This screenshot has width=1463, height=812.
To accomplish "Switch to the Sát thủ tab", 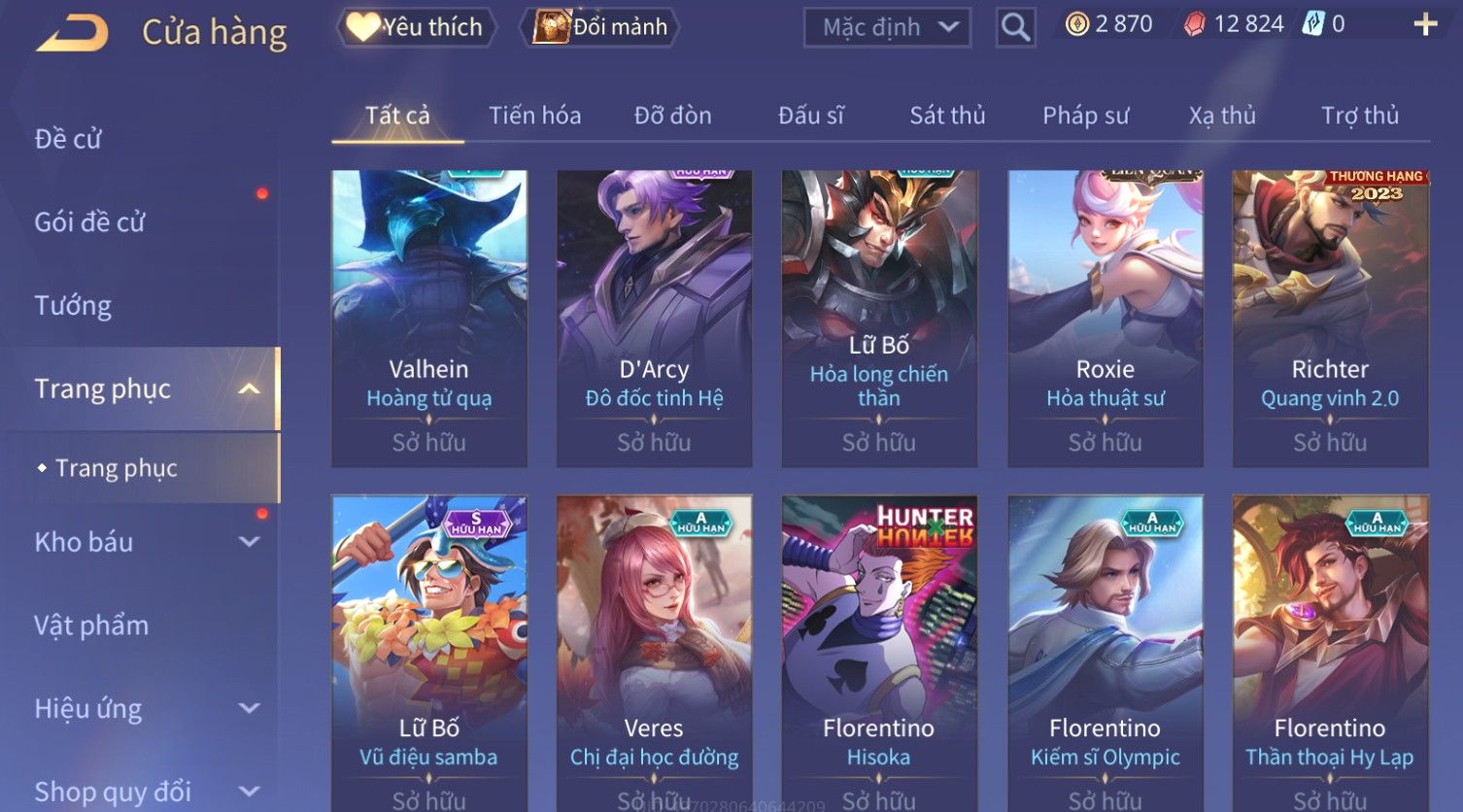I will [947, 116].
